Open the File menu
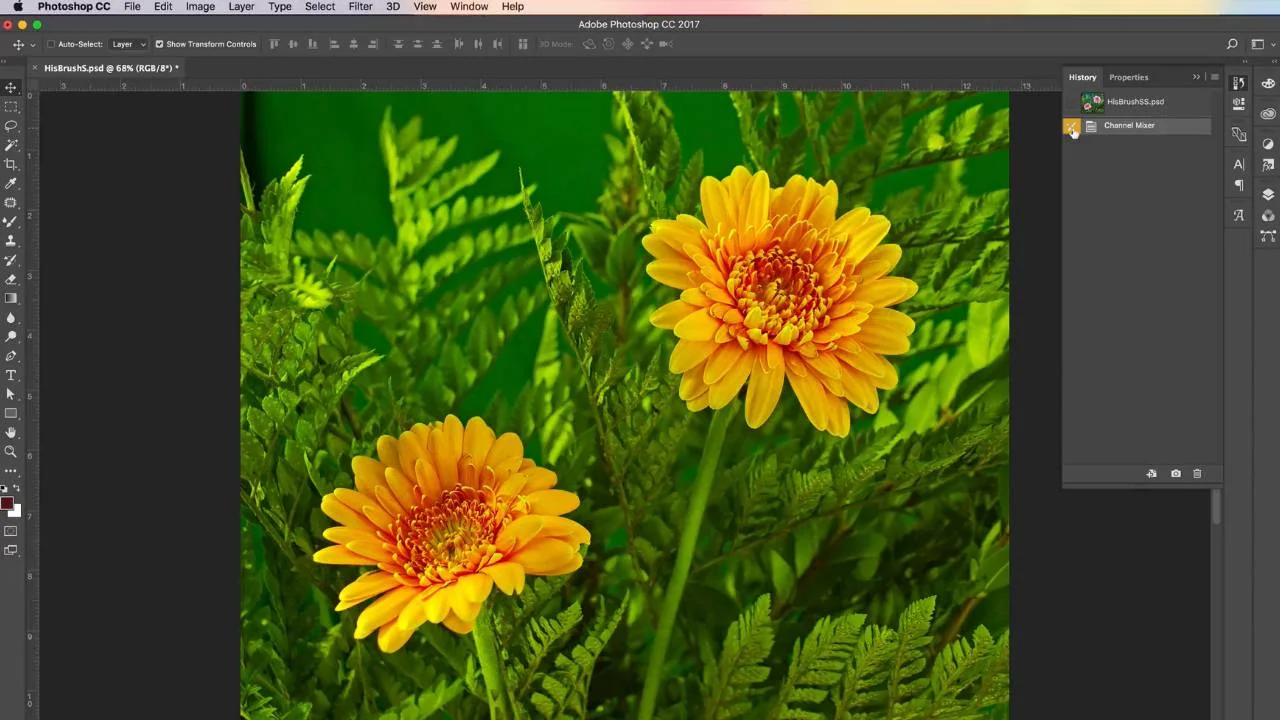The height and width of the screenshot is (720, 1280). [132, 6]
